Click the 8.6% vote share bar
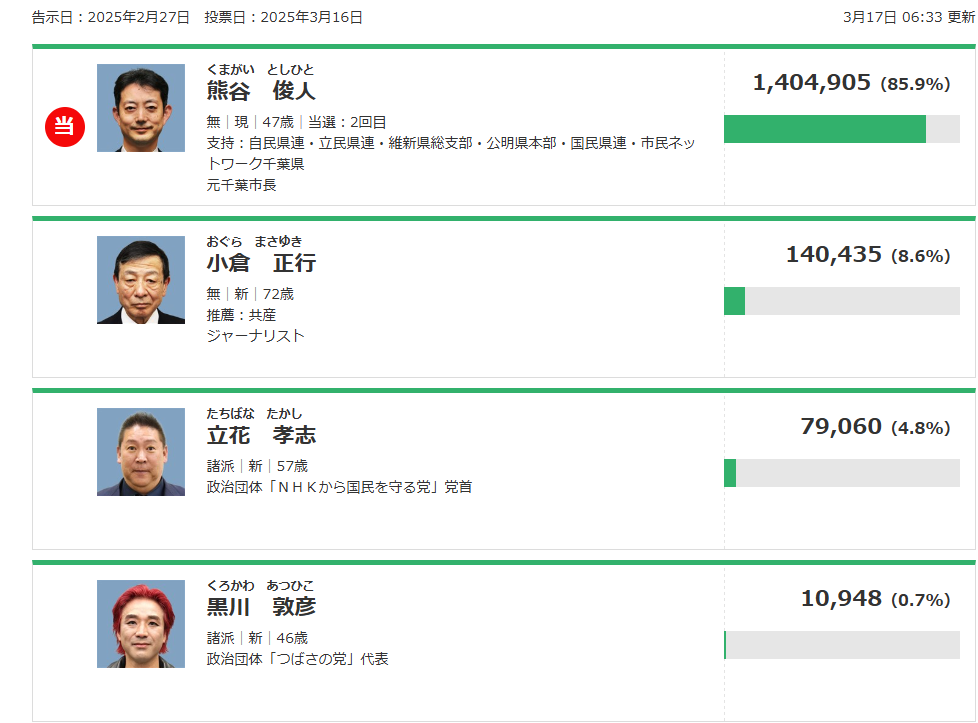The image size is (978, 723). (841, 301)
